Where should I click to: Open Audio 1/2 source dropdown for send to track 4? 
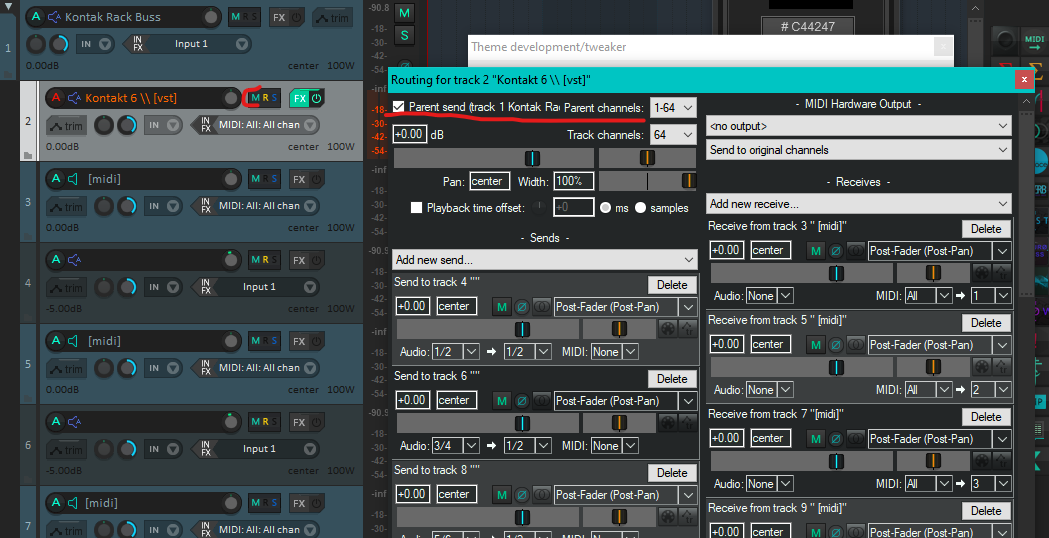tap(456, 351)
